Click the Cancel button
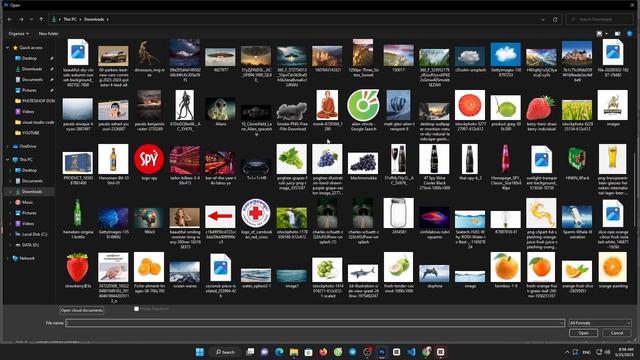 [x=616, y=333]
